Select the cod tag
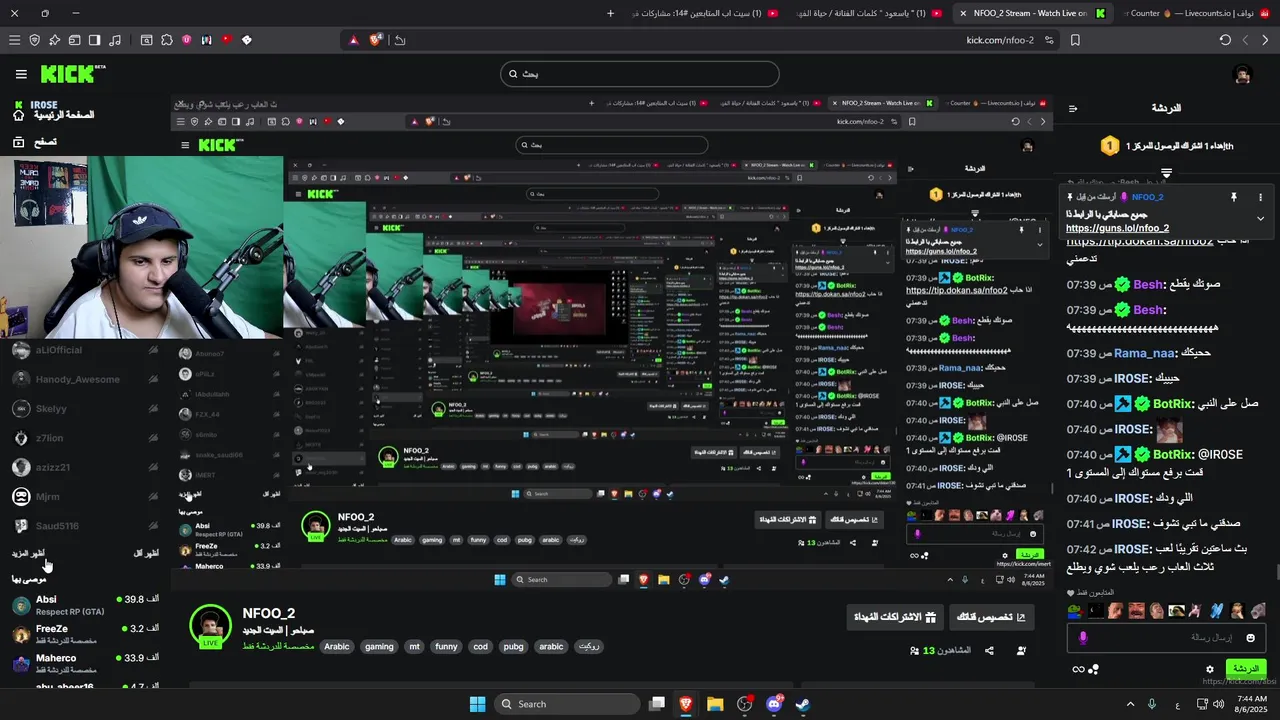The height and width of the screenshot is (720, 1280). click(480, 647)
